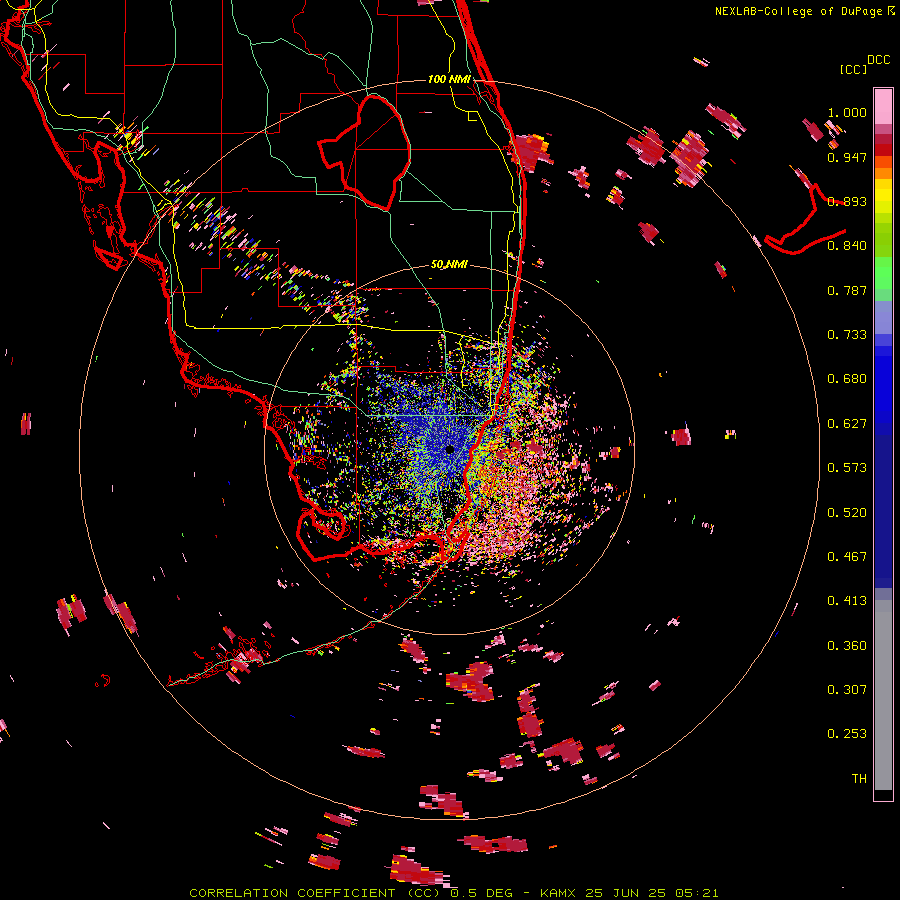Select the 0.680 scale value
900x900 pixels.
tap(847, 379)
